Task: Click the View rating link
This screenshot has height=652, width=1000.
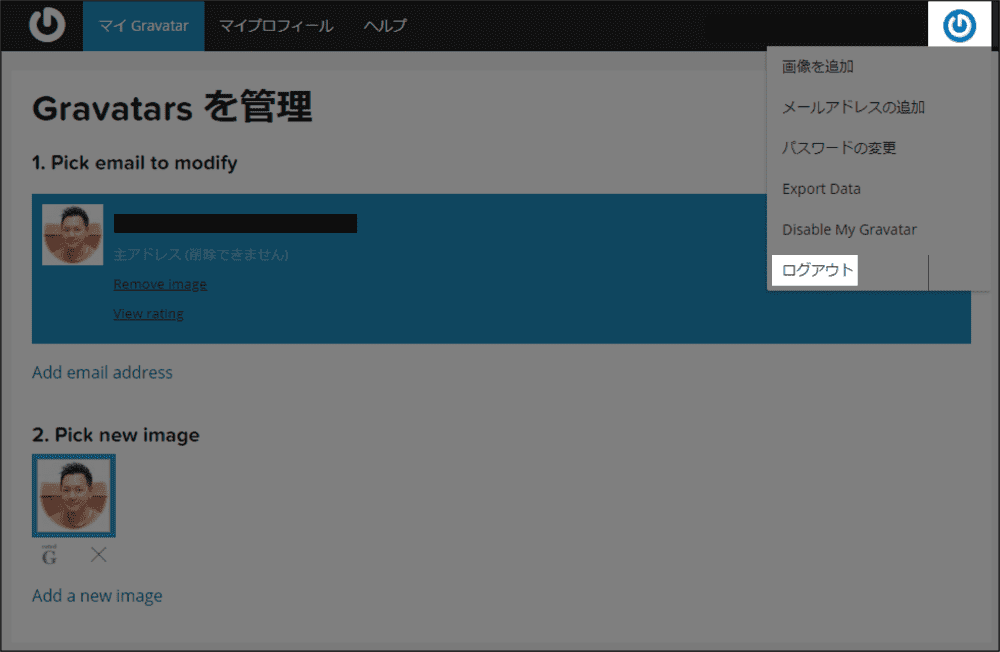Action: [x=149, y=313]
